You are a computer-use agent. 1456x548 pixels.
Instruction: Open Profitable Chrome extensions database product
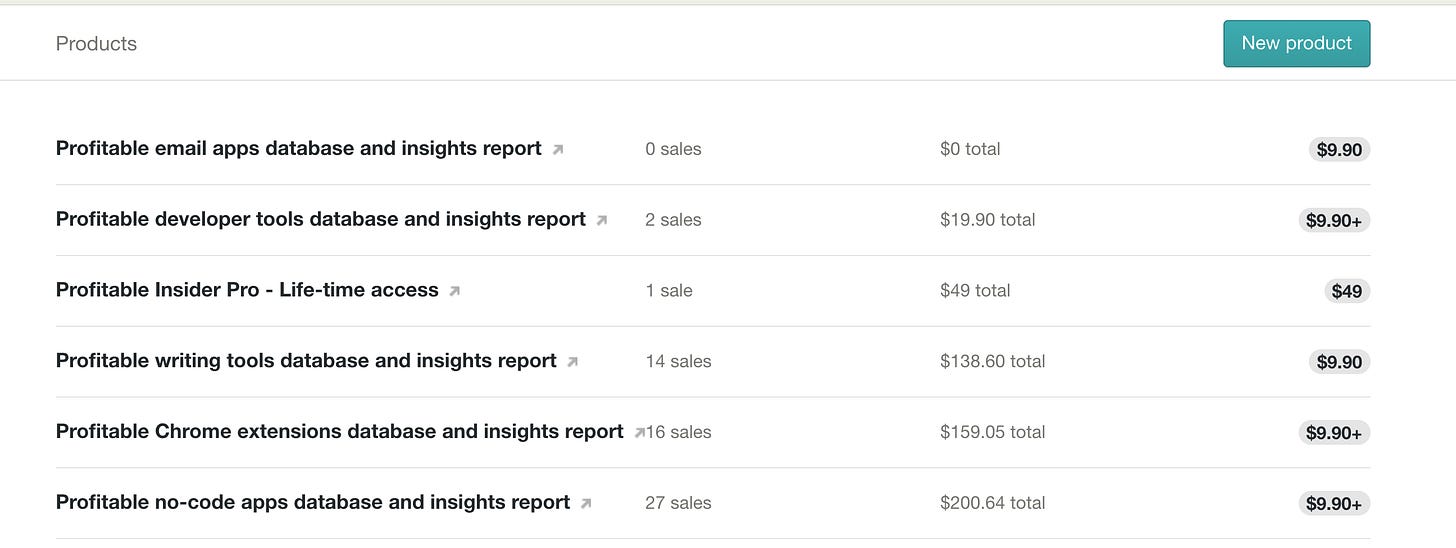339,432
